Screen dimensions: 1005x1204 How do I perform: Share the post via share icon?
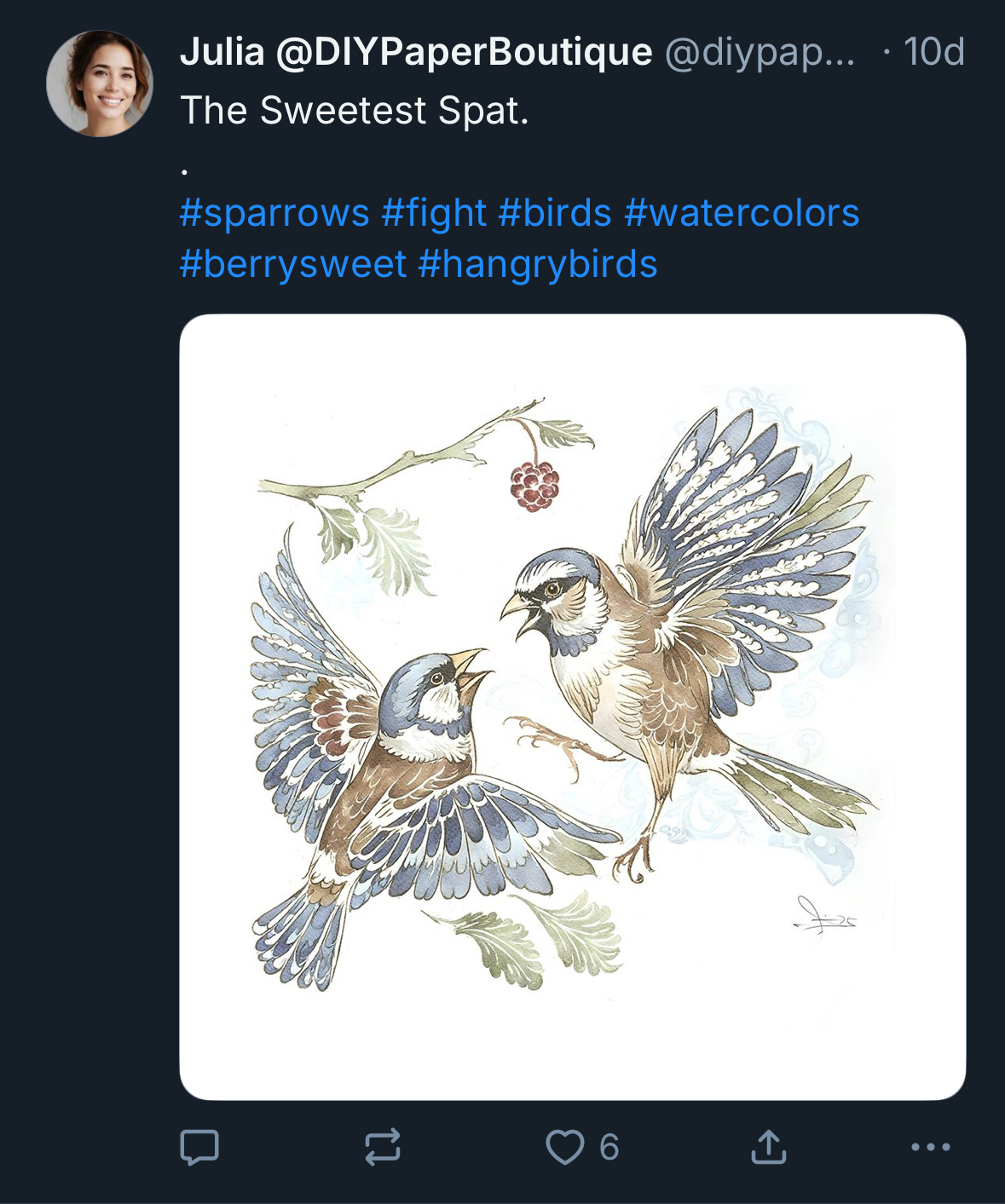768,1147
